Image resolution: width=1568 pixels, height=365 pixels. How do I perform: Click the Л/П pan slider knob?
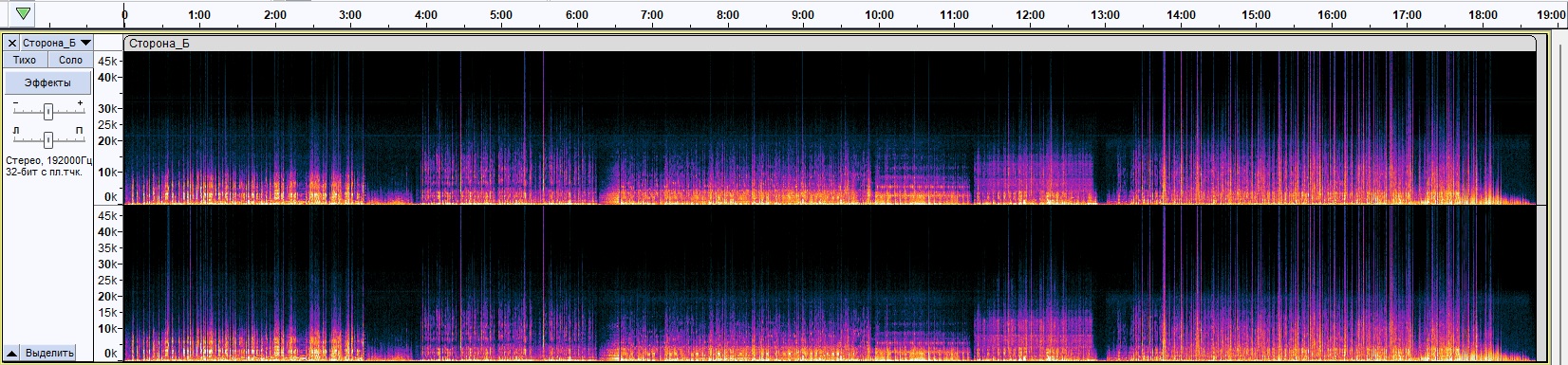[x=47, y=139]
